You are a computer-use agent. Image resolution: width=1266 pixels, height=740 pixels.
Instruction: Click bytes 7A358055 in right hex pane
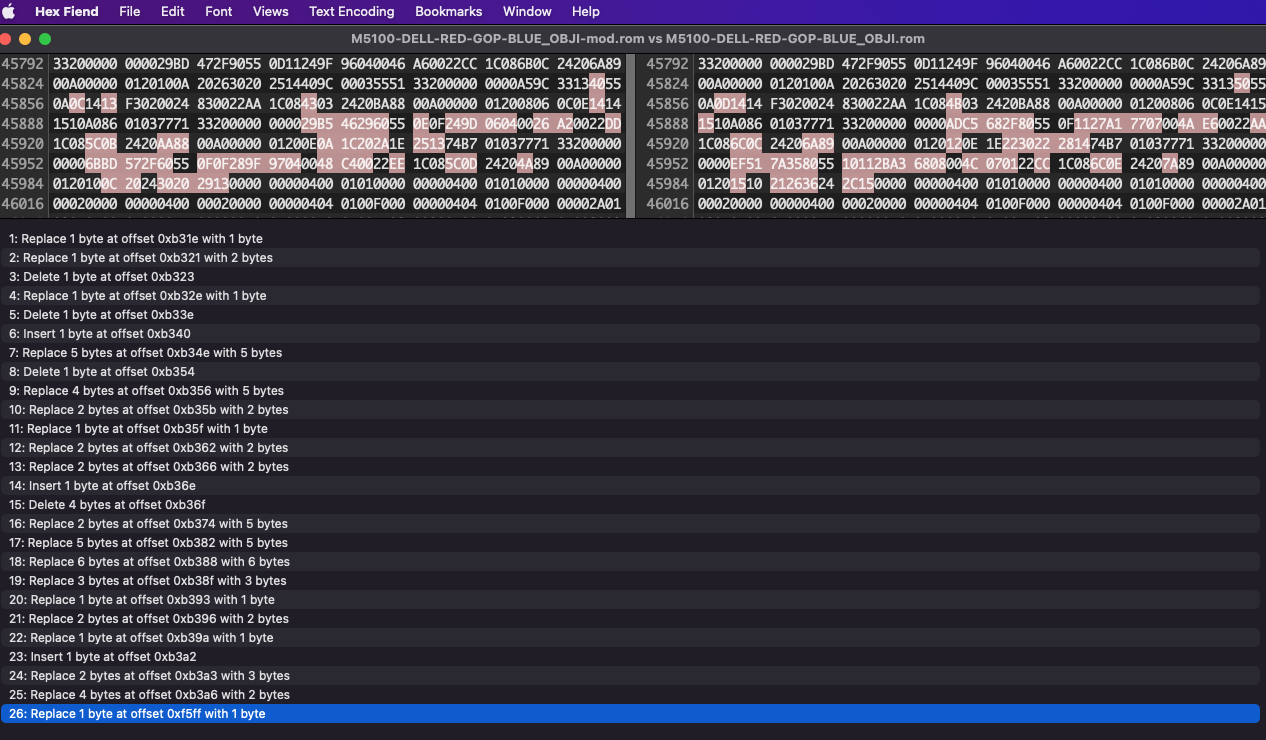coord(802,164)
